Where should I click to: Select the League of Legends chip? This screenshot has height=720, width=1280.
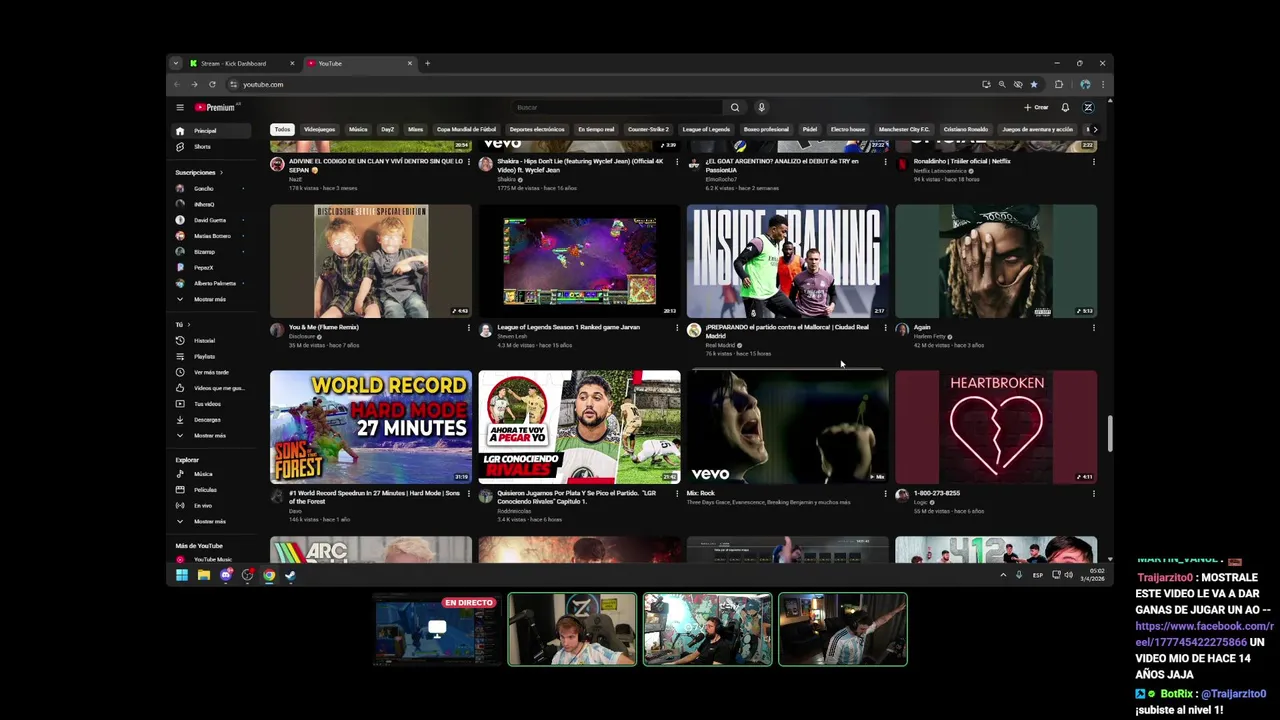point(706,129)
